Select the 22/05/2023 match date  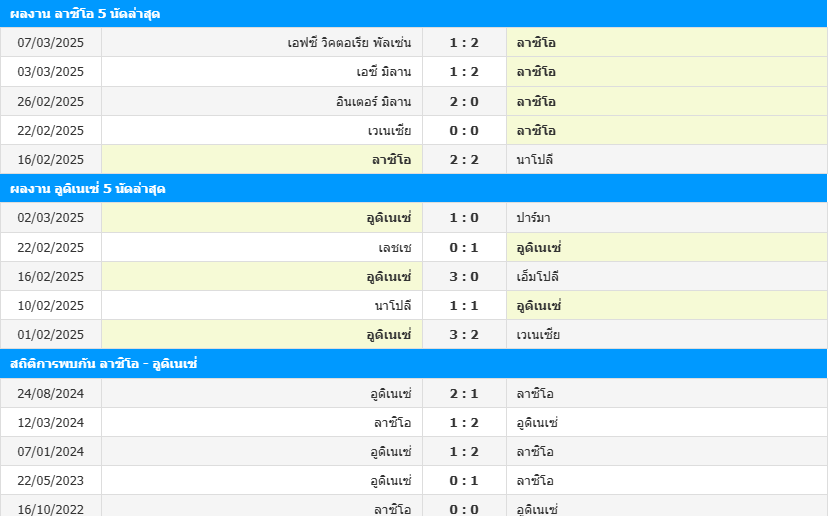51,480
